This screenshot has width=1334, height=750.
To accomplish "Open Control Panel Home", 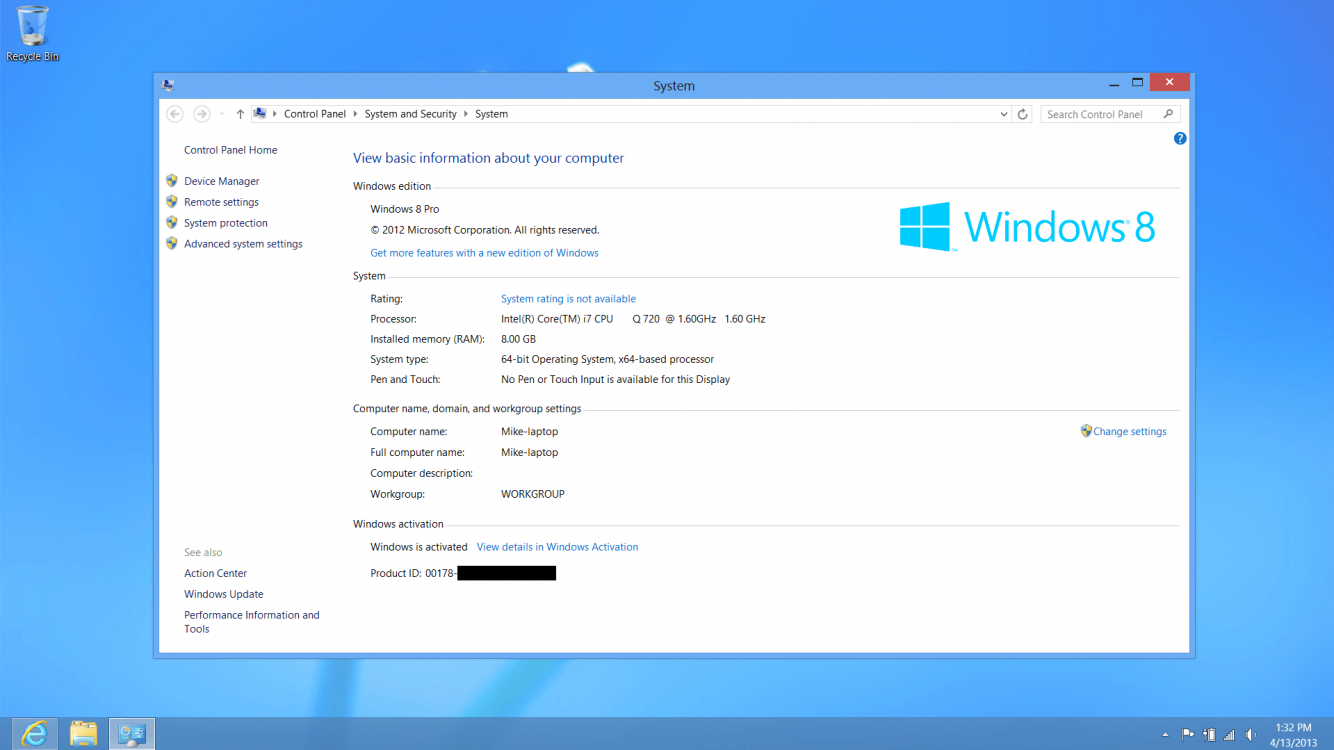I will 231,150.
